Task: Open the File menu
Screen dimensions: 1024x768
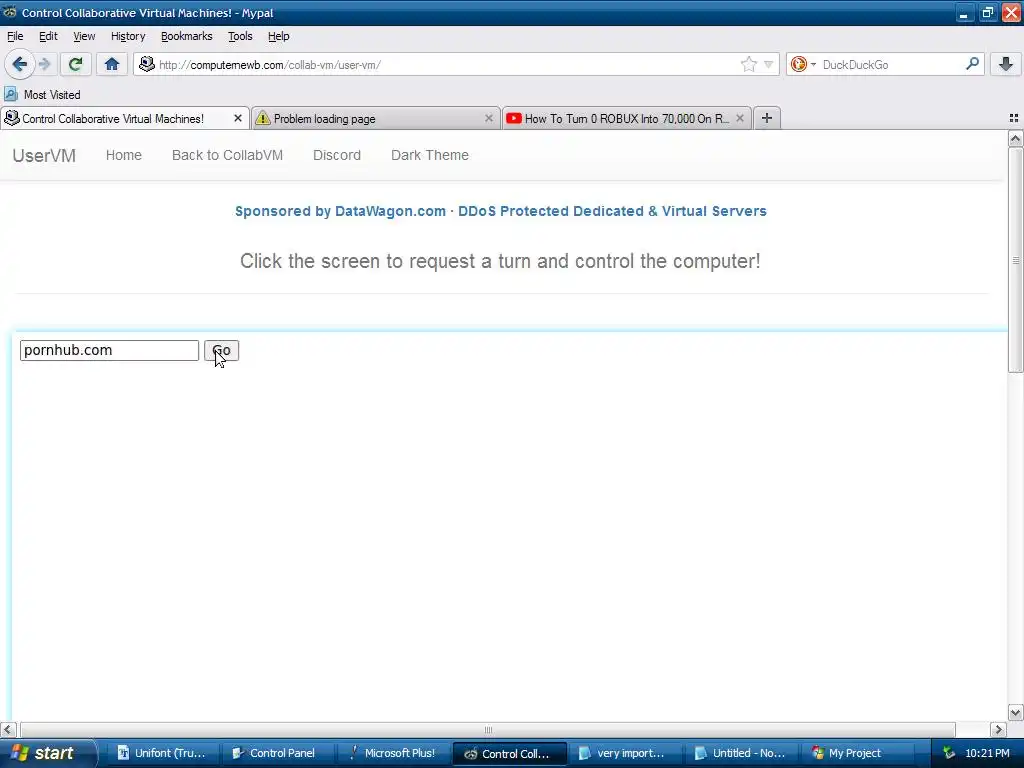Action: (x=15, y=36)
